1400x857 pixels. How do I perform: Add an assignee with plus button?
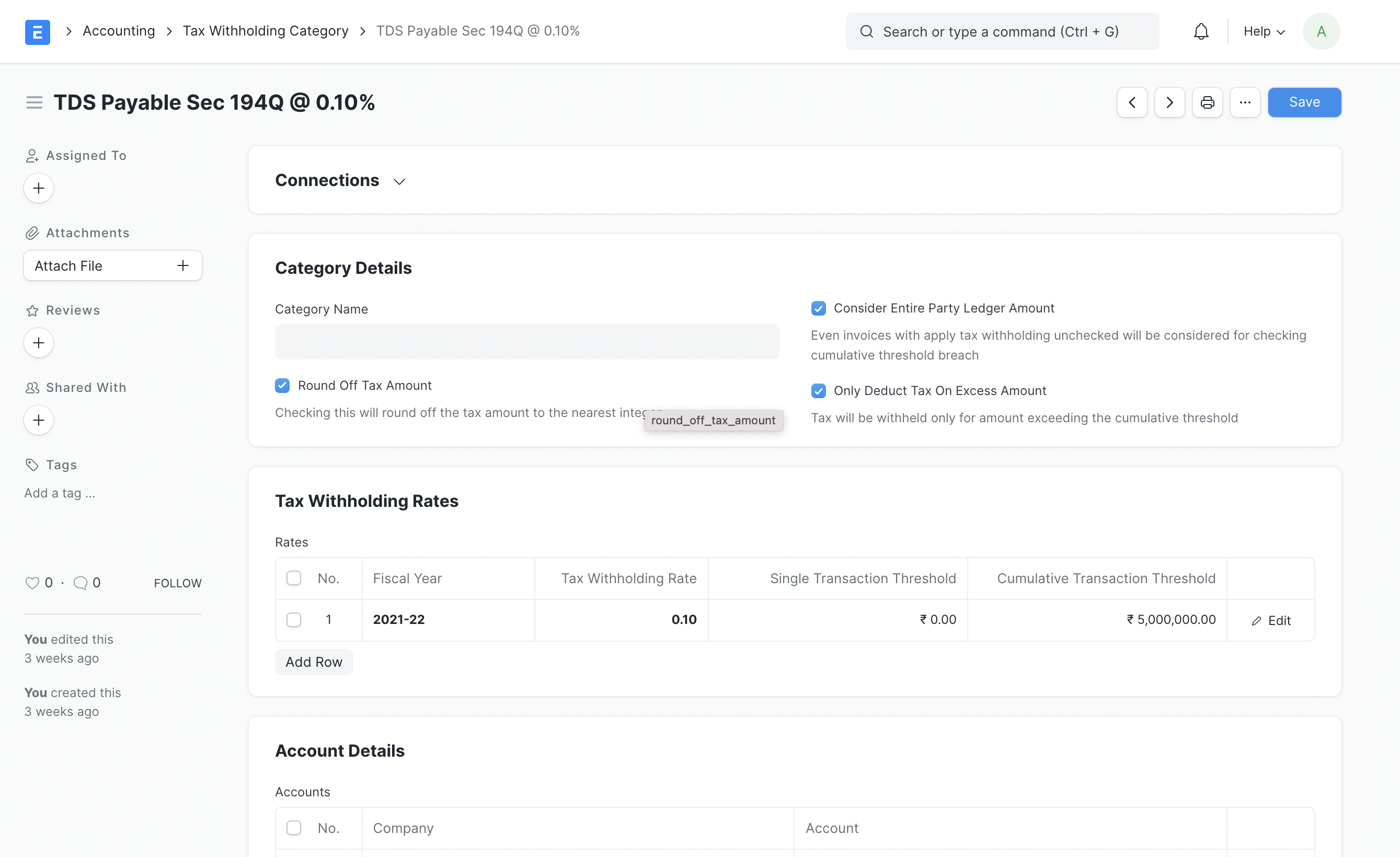[x=39, y=188]
